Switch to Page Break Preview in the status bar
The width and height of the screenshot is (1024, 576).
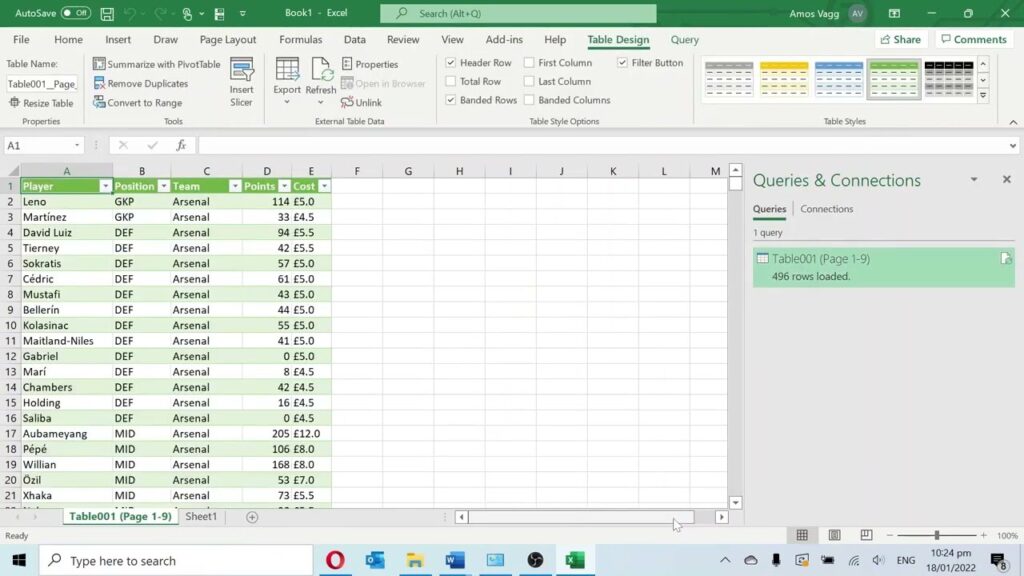tap(866, 536)
